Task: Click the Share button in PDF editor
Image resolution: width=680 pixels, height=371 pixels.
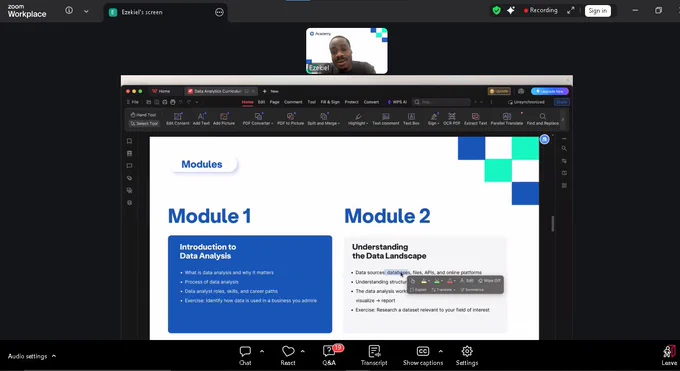Action: [562, 102]
